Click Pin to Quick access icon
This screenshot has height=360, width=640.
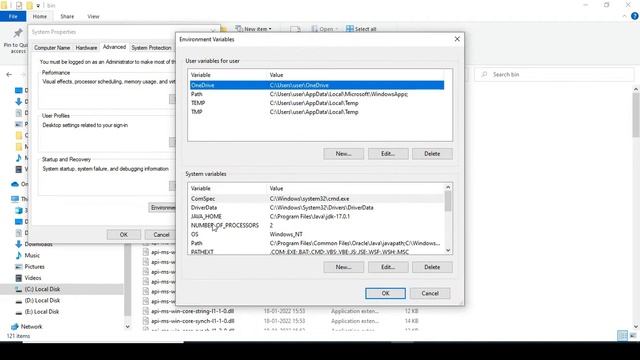click(17, 41)
